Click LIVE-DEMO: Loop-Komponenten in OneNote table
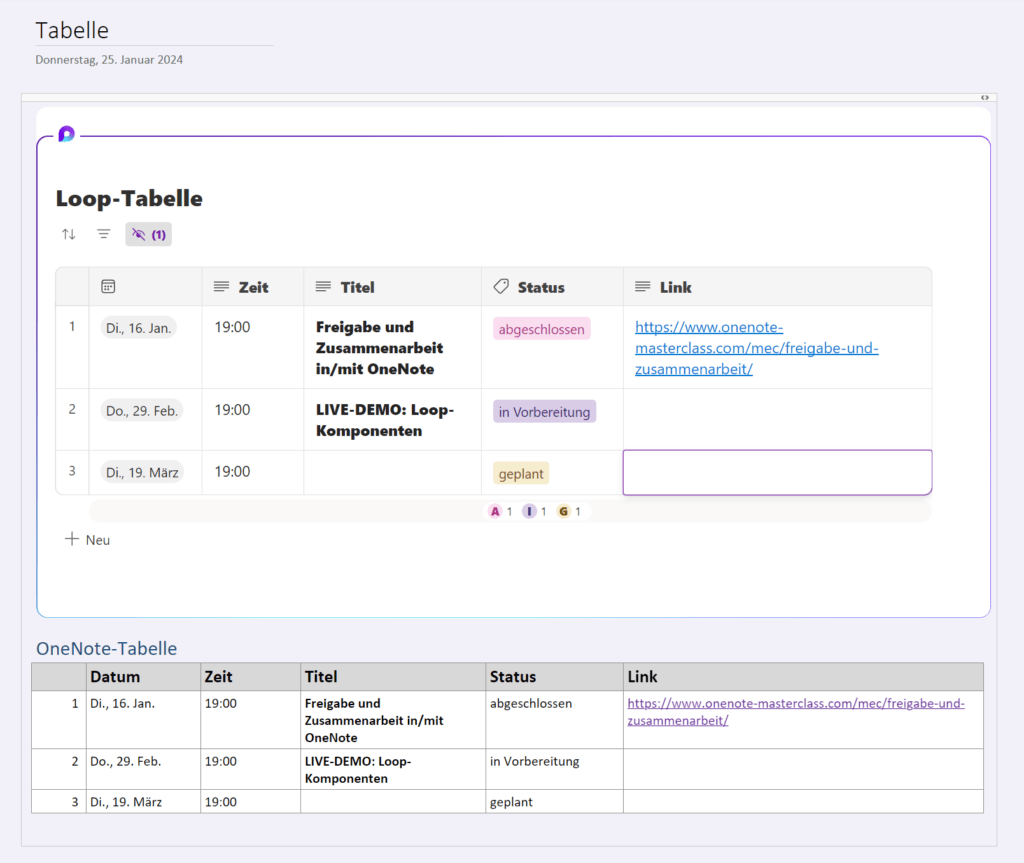 (358, 770)
